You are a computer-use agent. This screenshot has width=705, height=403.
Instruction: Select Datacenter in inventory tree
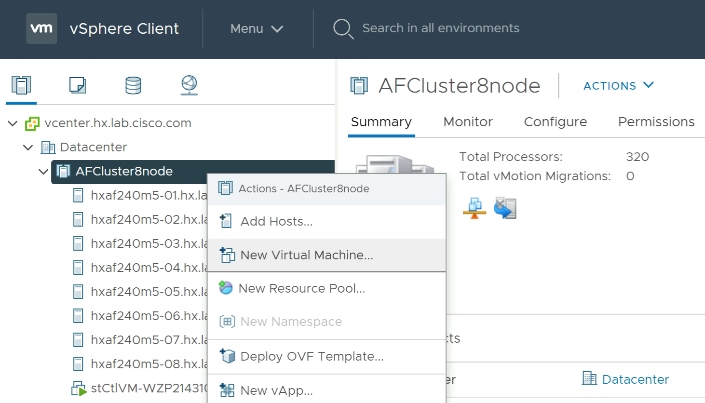tap(94, 147)
